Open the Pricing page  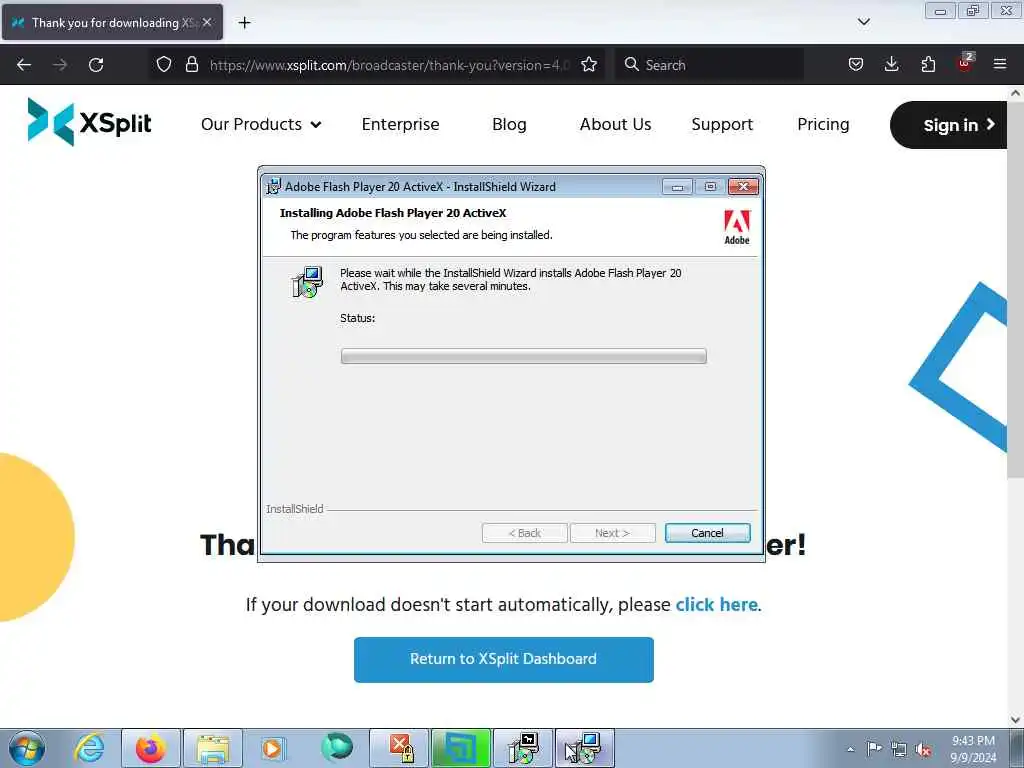tap(823, 124)
